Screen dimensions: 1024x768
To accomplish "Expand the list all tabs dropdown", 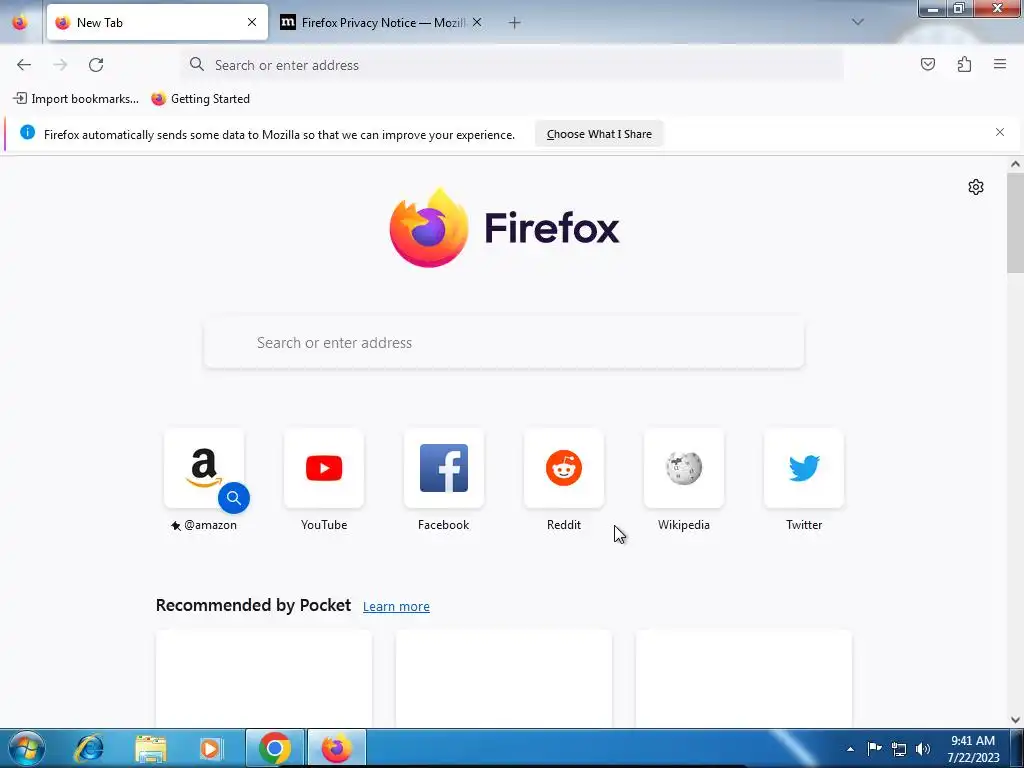I will point(858,22).
